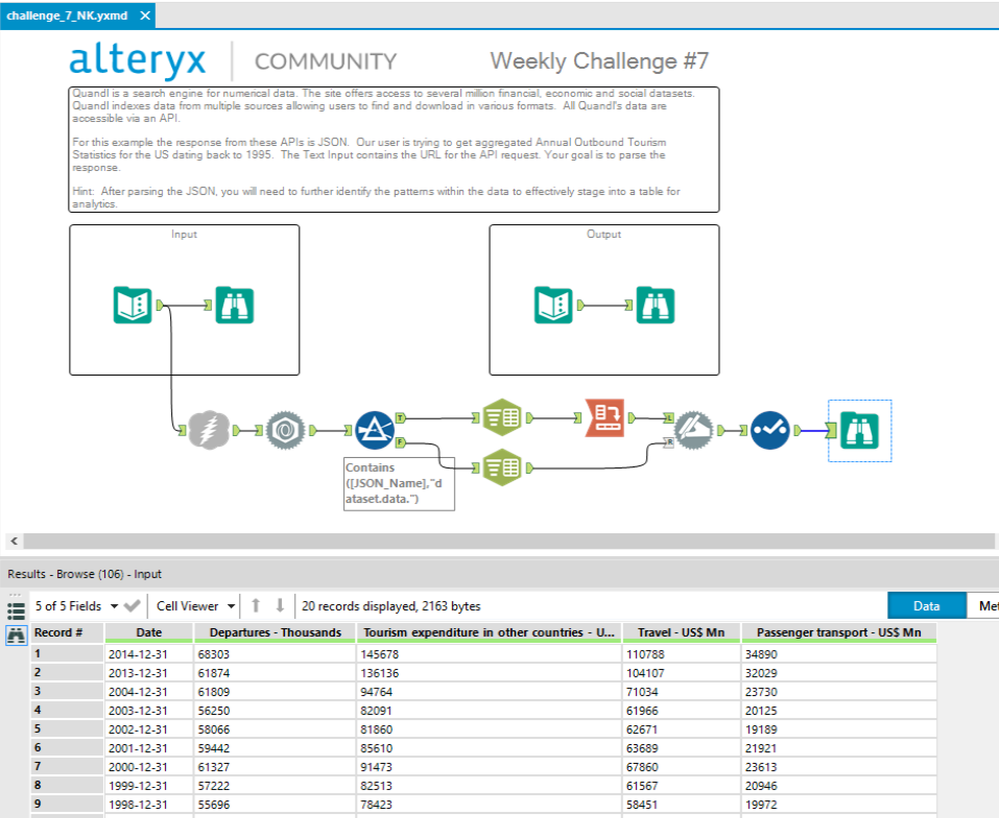Select the blue Filter tool icon
The image size is (999, 818).
pos(375,430)
